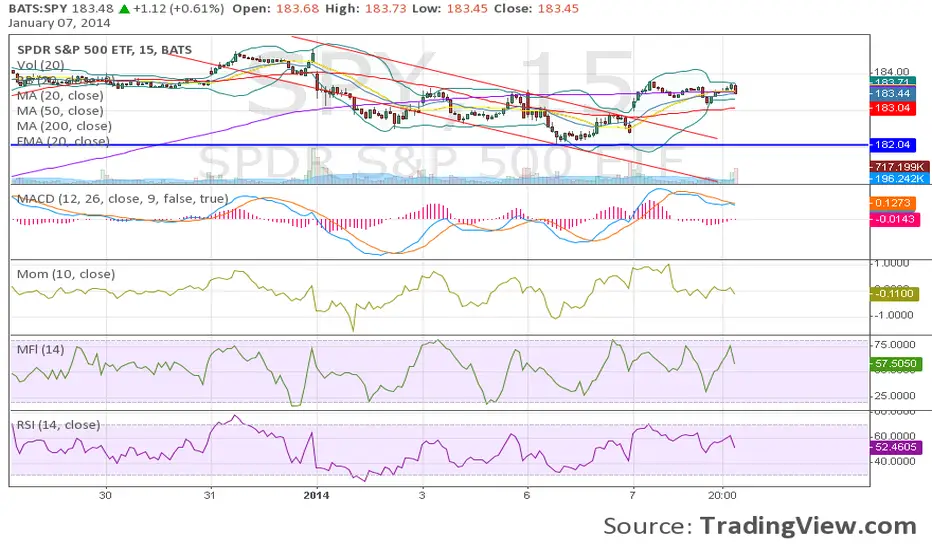932x550 pixels.
Task: Select the MFI (14) pane label
Action: [40, 350]
